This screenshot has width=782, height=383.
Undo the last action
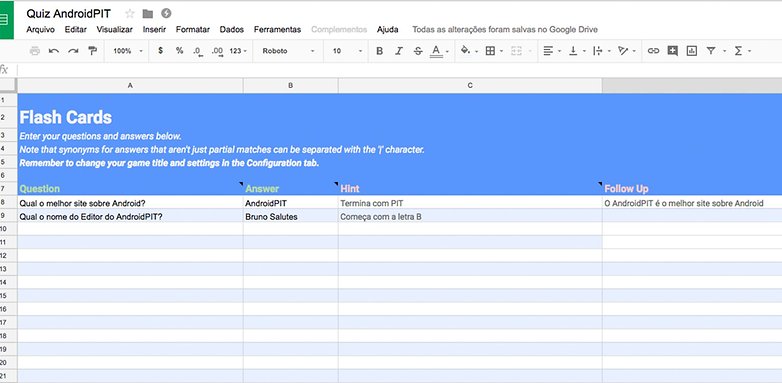(x=54, y=51)
